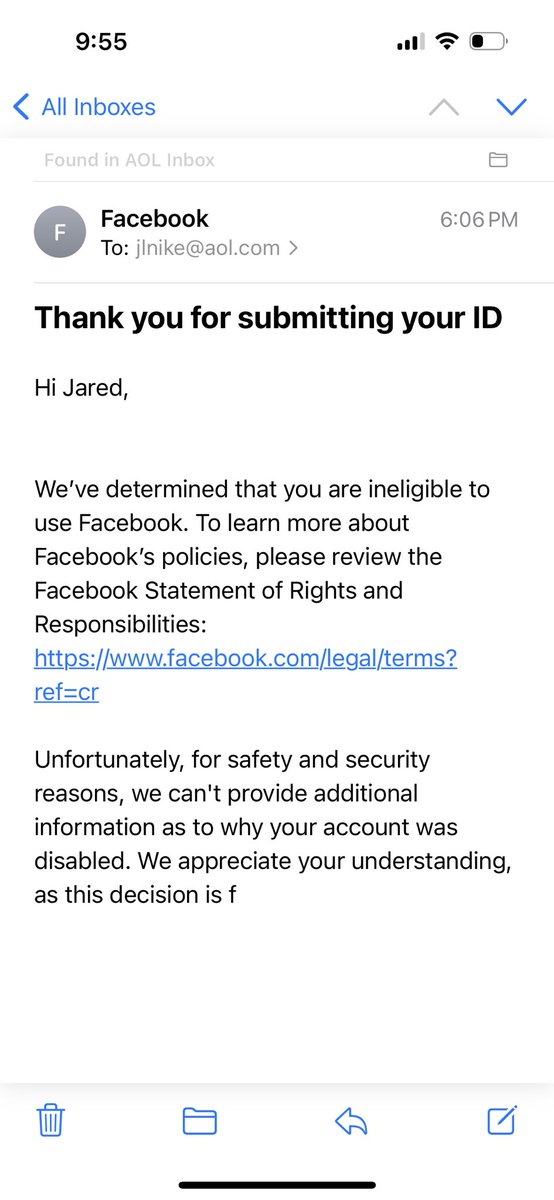Screen dimensions: 554x1200
Task: Tap the Facebook sender avatar circle
Action: tap(59, 233)
